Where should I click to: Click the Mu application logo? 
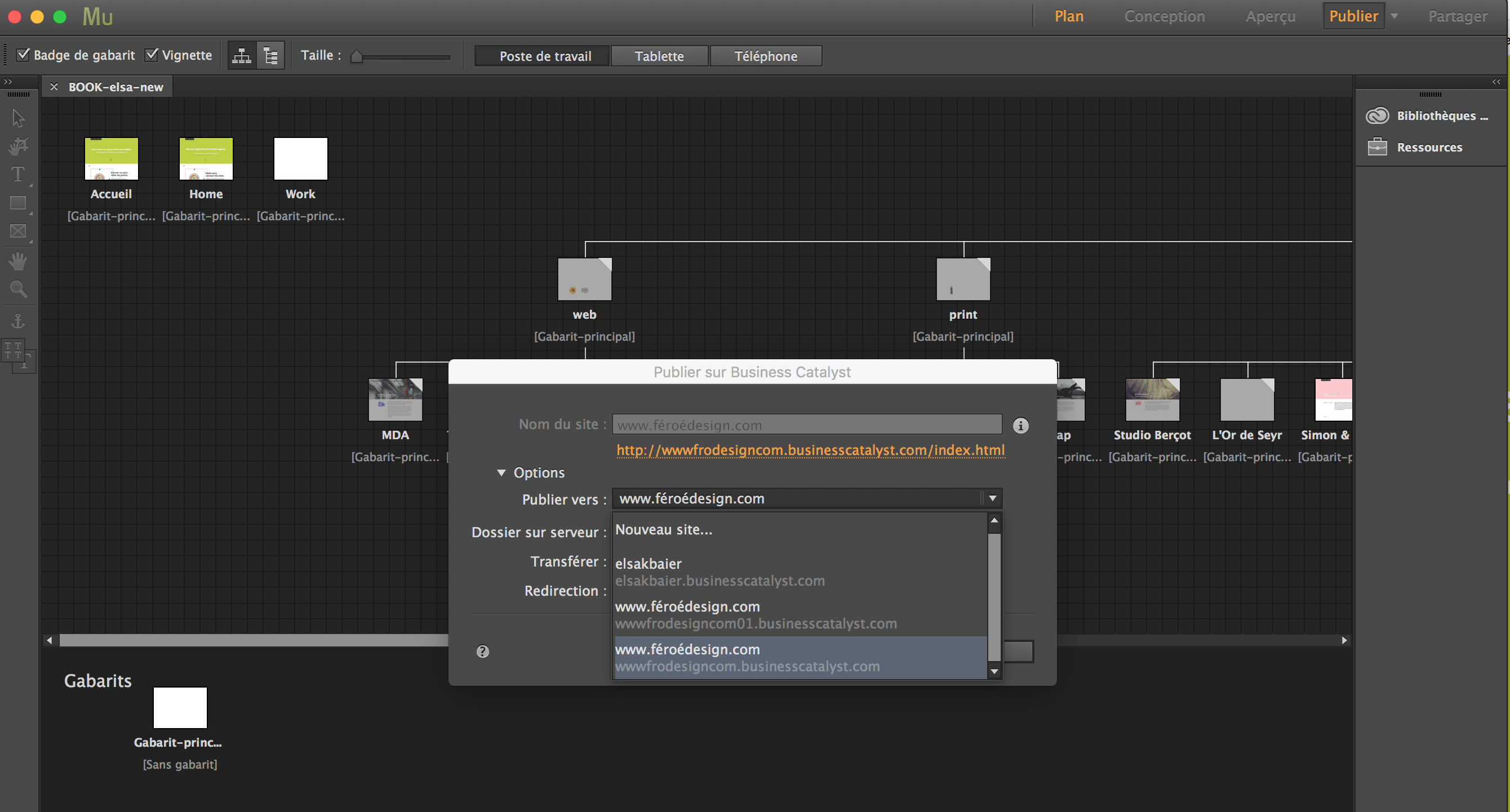(97, 16)
